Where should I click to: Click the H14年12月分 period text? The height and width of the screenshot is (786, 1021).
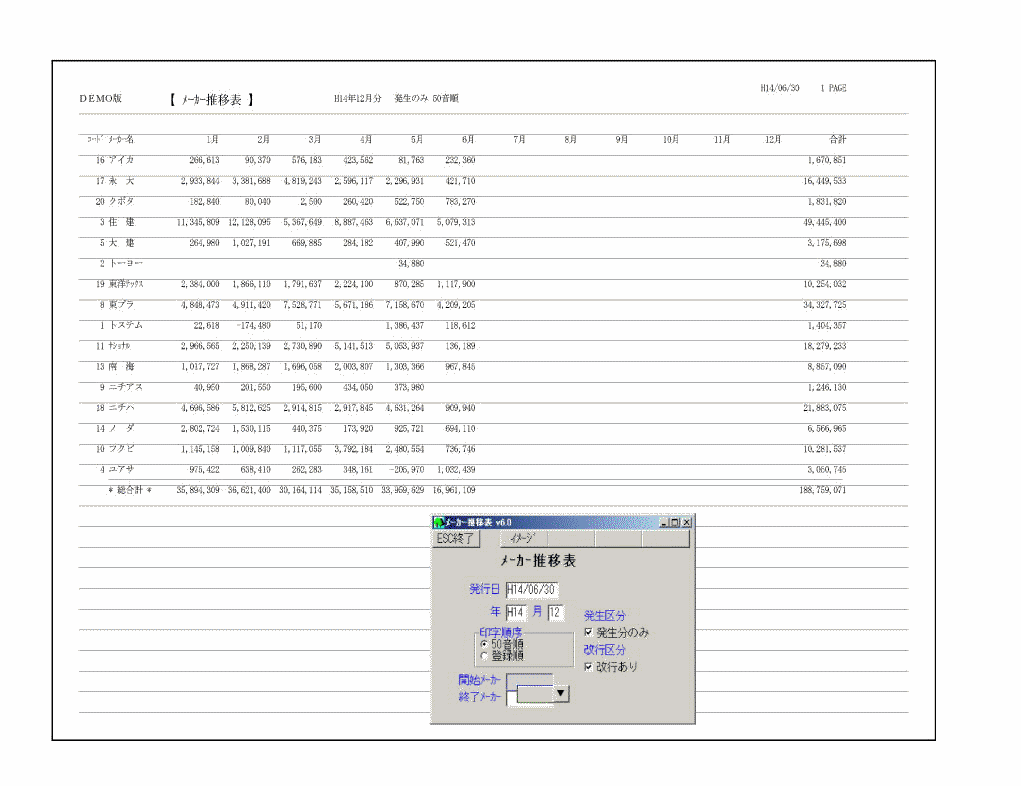[357, 98]
